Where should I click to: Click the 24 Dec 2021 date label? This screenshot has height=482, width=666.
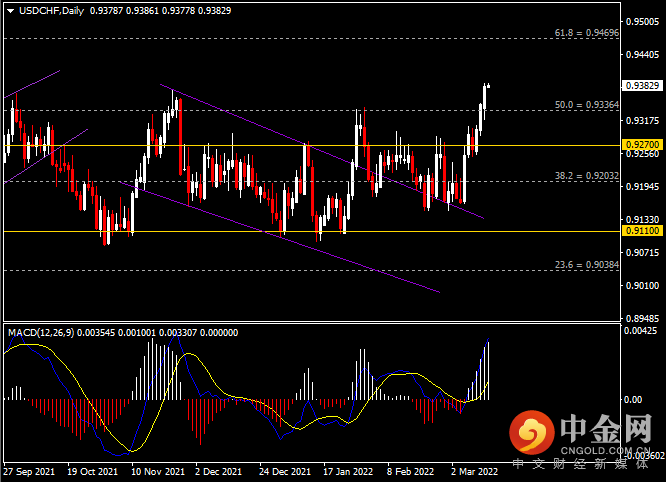pyautogui.click(x=285, y=472)
